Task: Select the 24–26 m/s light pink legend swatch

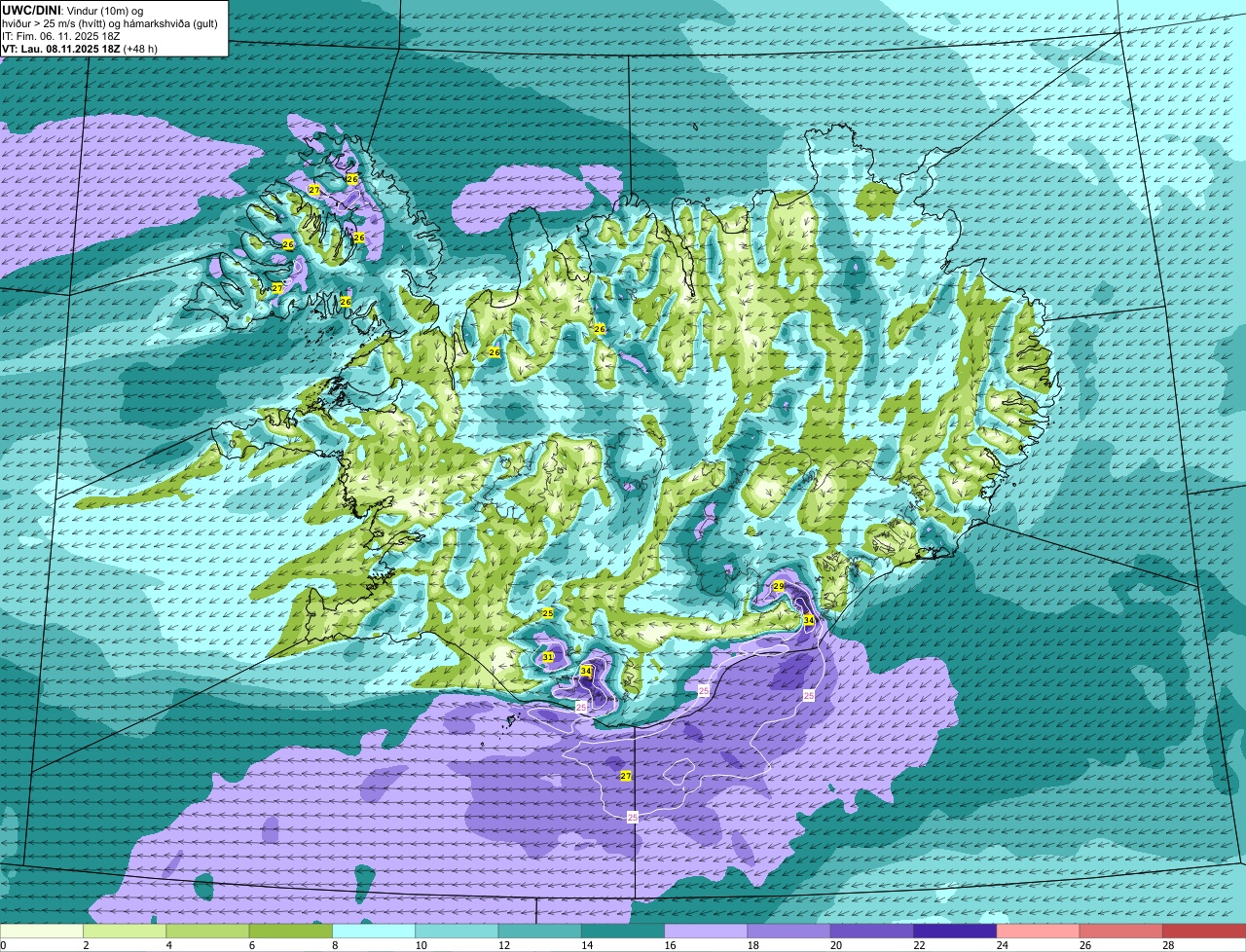Action: point(1038,932)
